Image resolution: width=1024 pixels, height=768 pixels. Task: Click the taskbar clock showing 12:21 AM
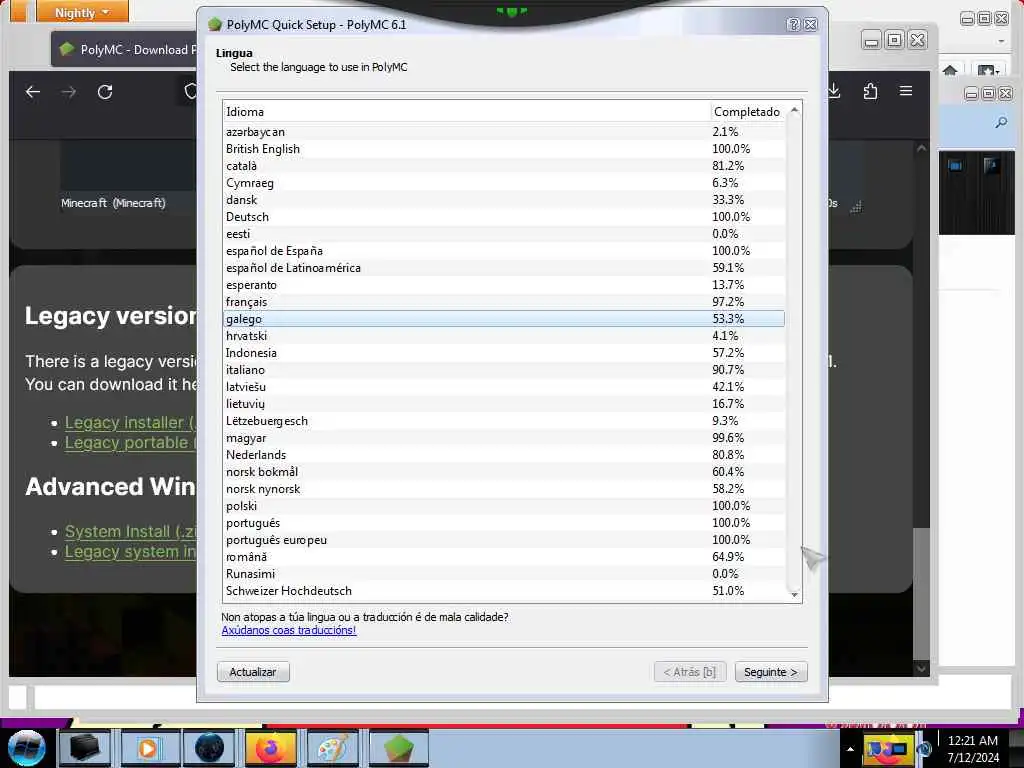click(973, 748)
